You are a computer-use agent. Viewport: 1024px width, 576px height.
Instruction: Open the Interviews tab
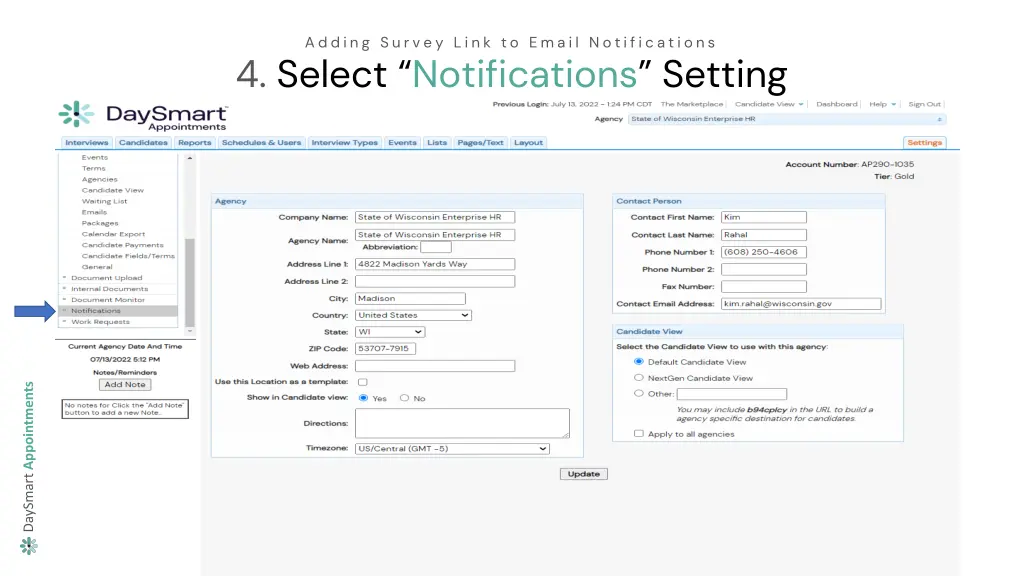86,142
